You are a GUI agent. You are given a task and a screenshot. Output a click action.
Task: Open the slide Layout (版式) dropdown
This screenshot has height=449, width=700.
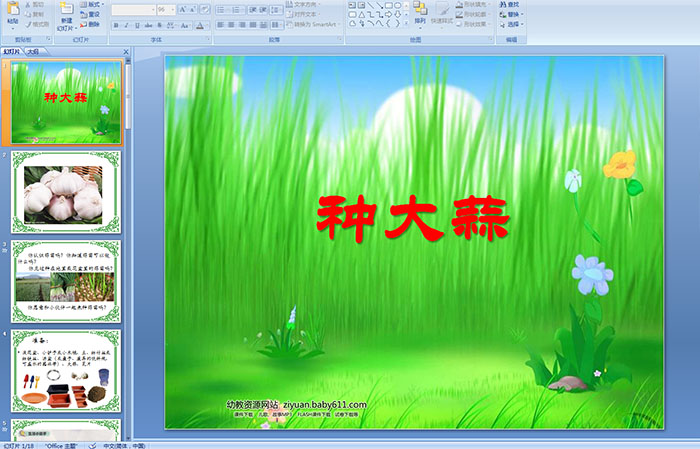coord(92,4)
